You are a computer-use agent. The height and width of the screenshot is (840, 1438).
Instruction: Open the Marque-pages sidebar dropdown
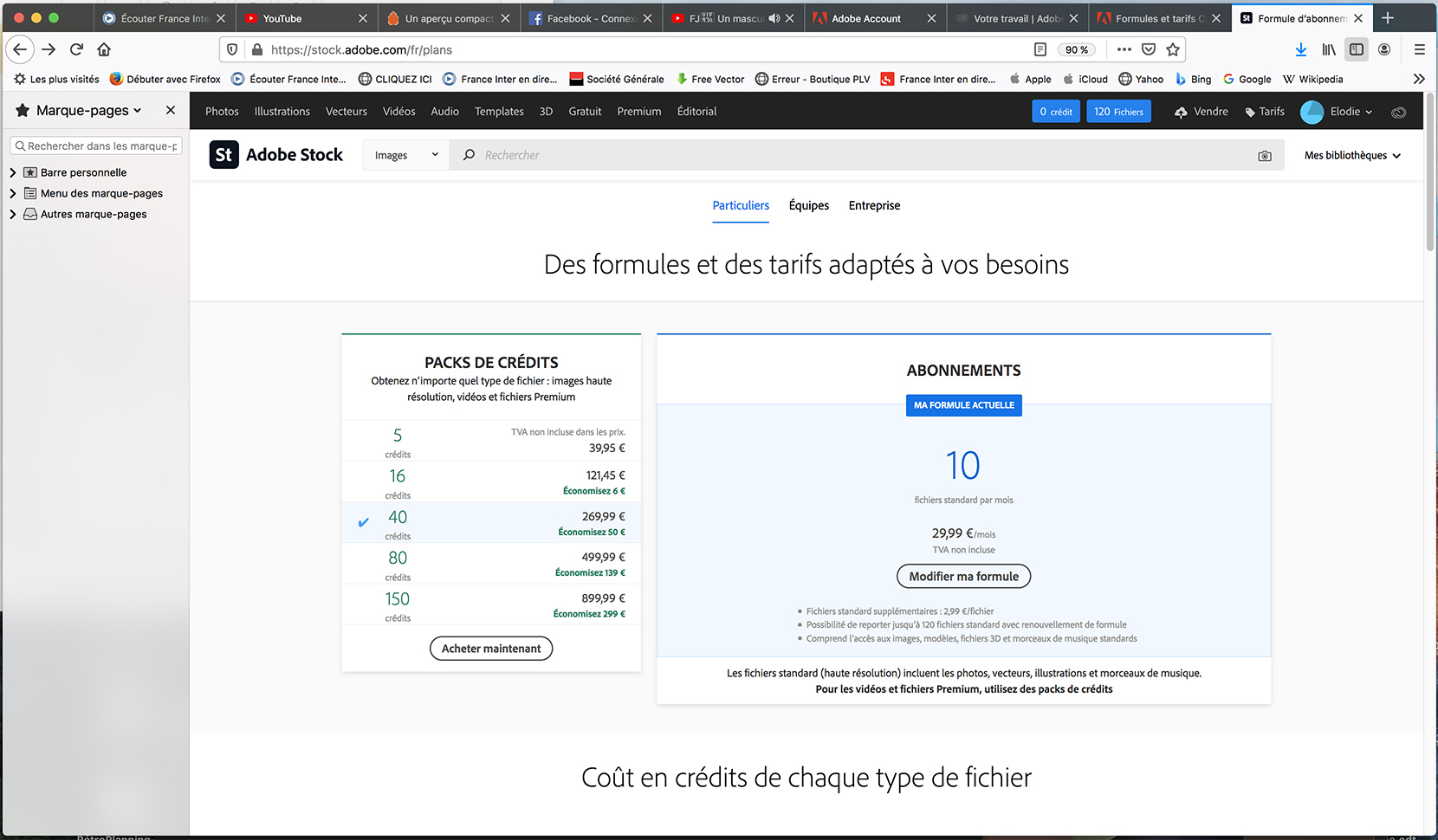pyautogui.click(x=88, y=110)
